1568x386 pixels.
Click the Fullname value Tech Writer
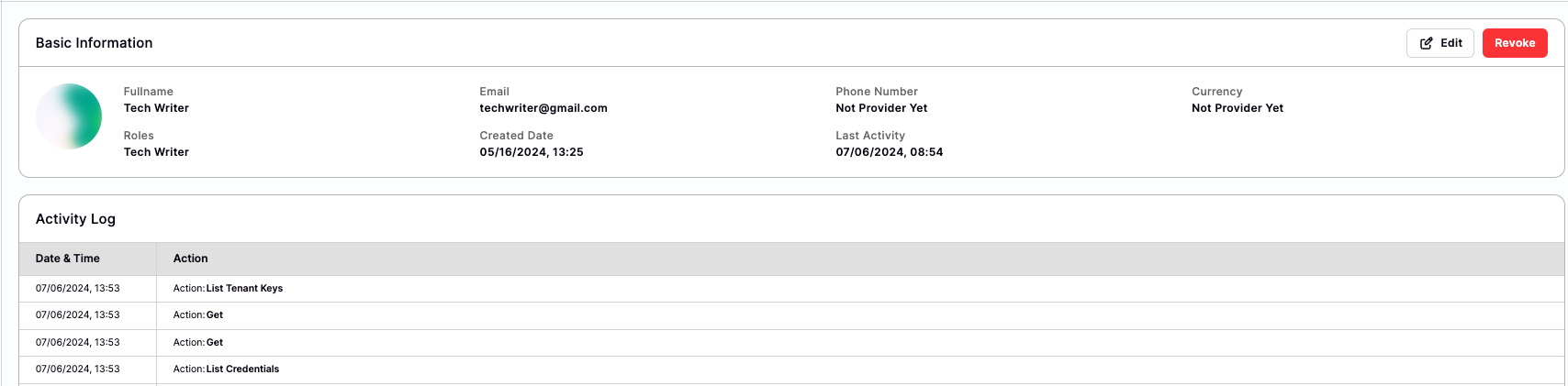pos(156,108)
